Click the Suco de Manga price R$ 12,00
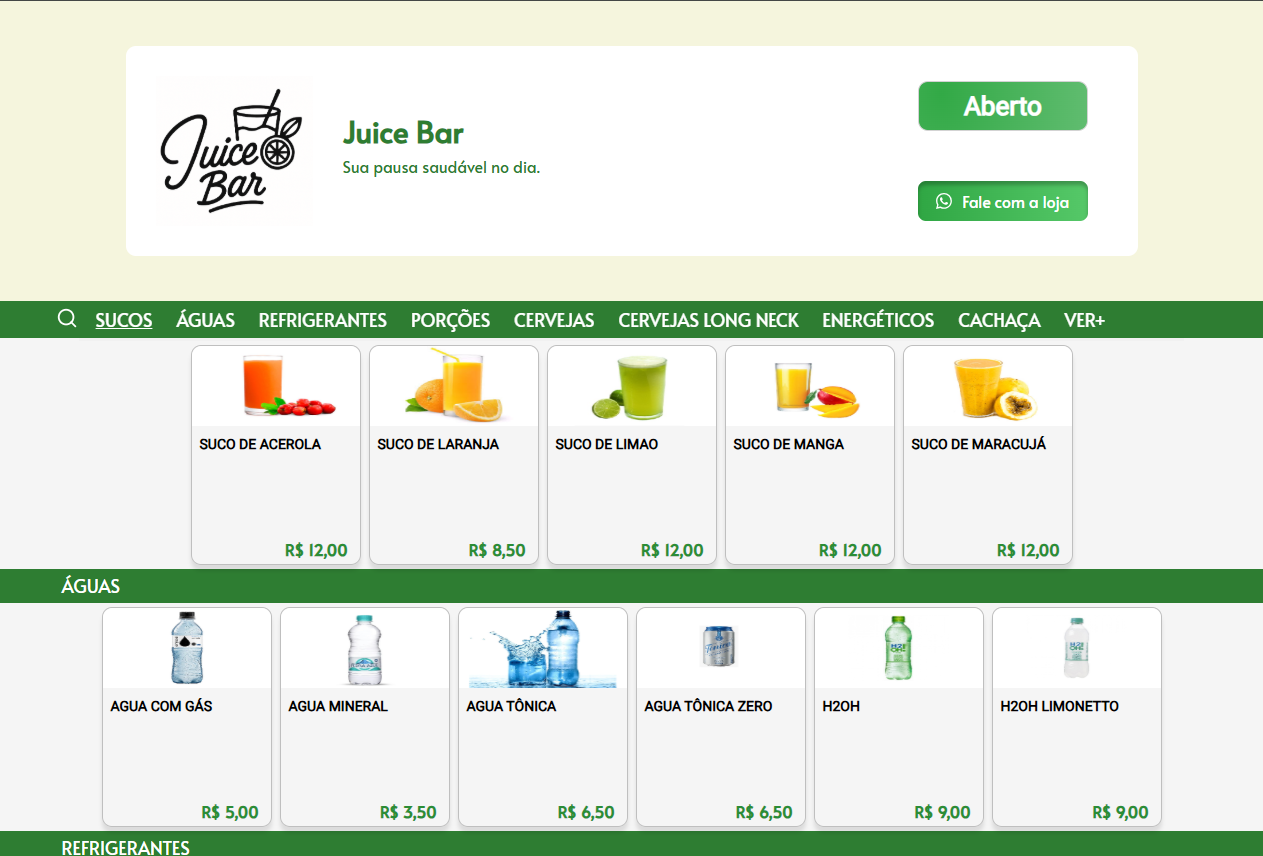The image size is (1263, 856). point(849,550)
